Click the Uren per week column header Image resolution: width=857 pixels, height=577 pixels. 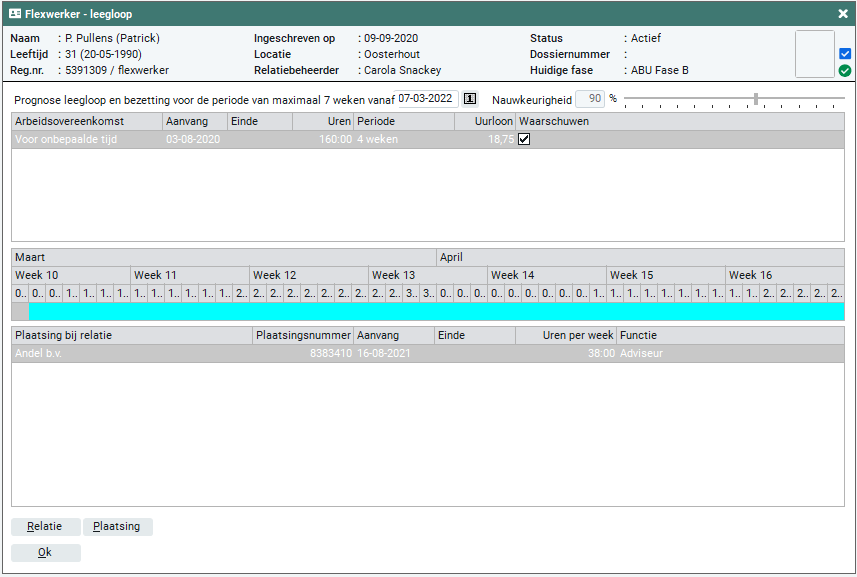(x=565, y=335)
